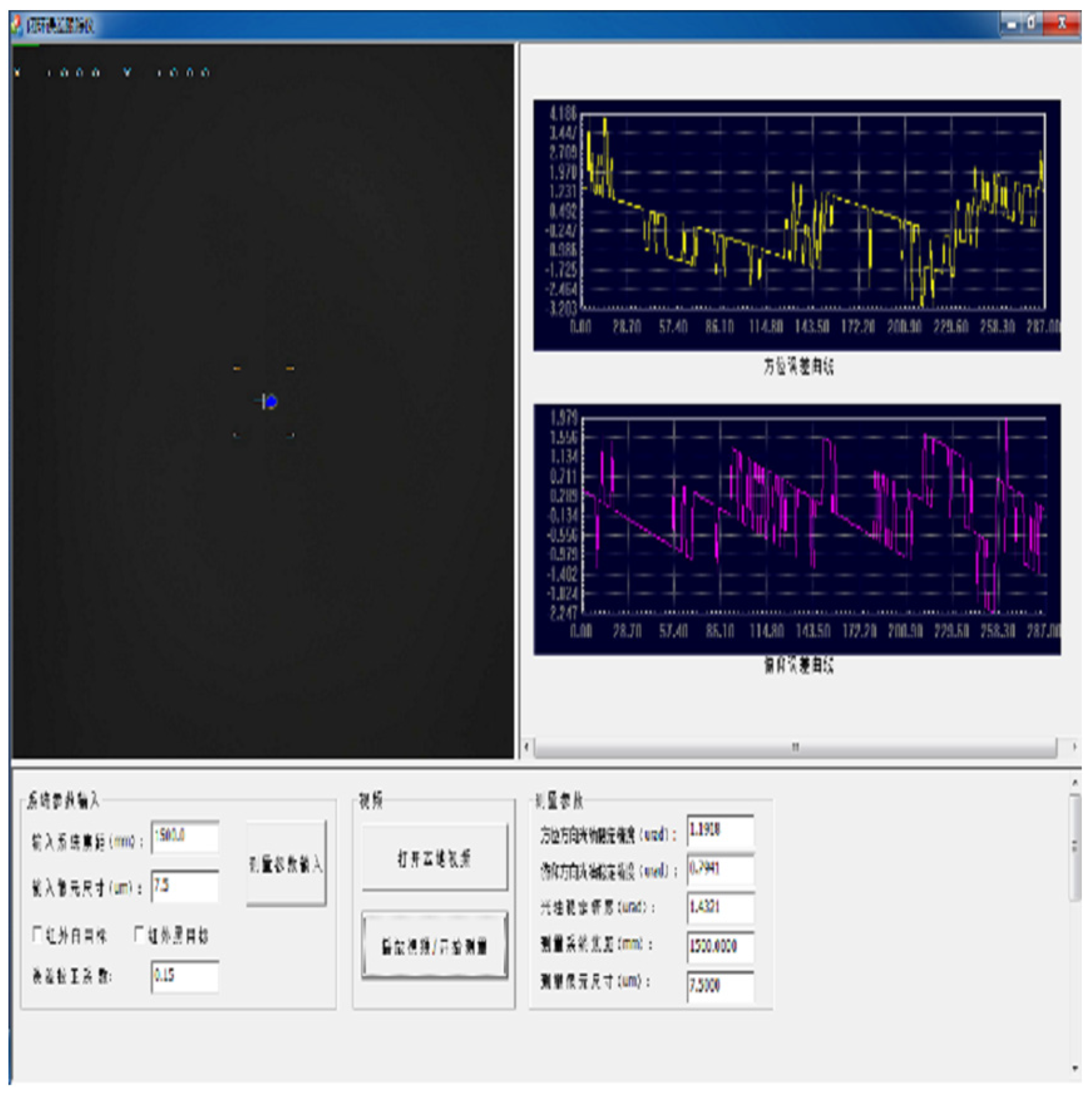
Task: Click the application icon in the title bar
Action: 17,26
